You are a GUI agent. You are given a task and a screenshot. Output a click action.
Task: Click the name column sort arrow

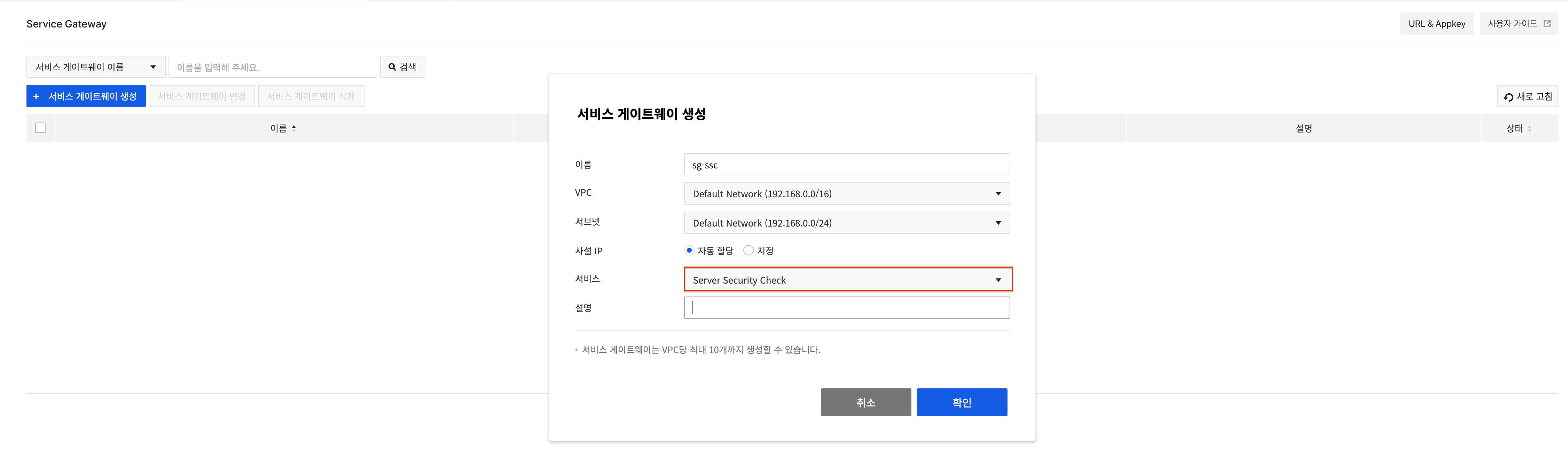click(x=294, y=128)
